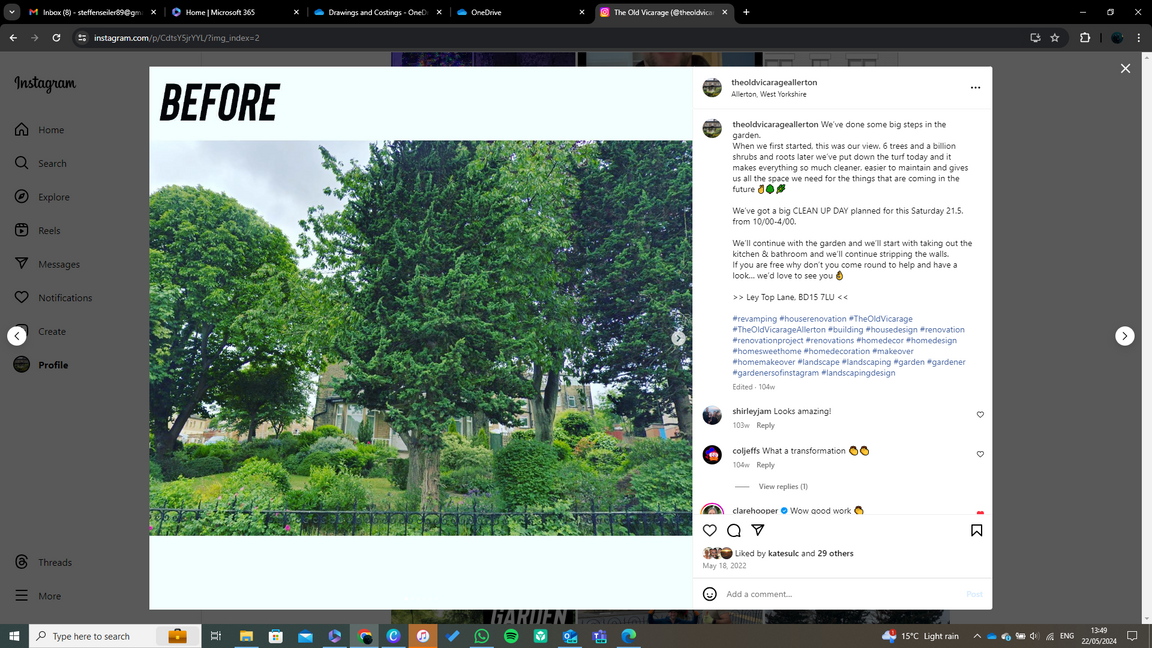Open Spotify from the taskbar
The height and width of the screenshot is (648, 1152).
point(511,636)
